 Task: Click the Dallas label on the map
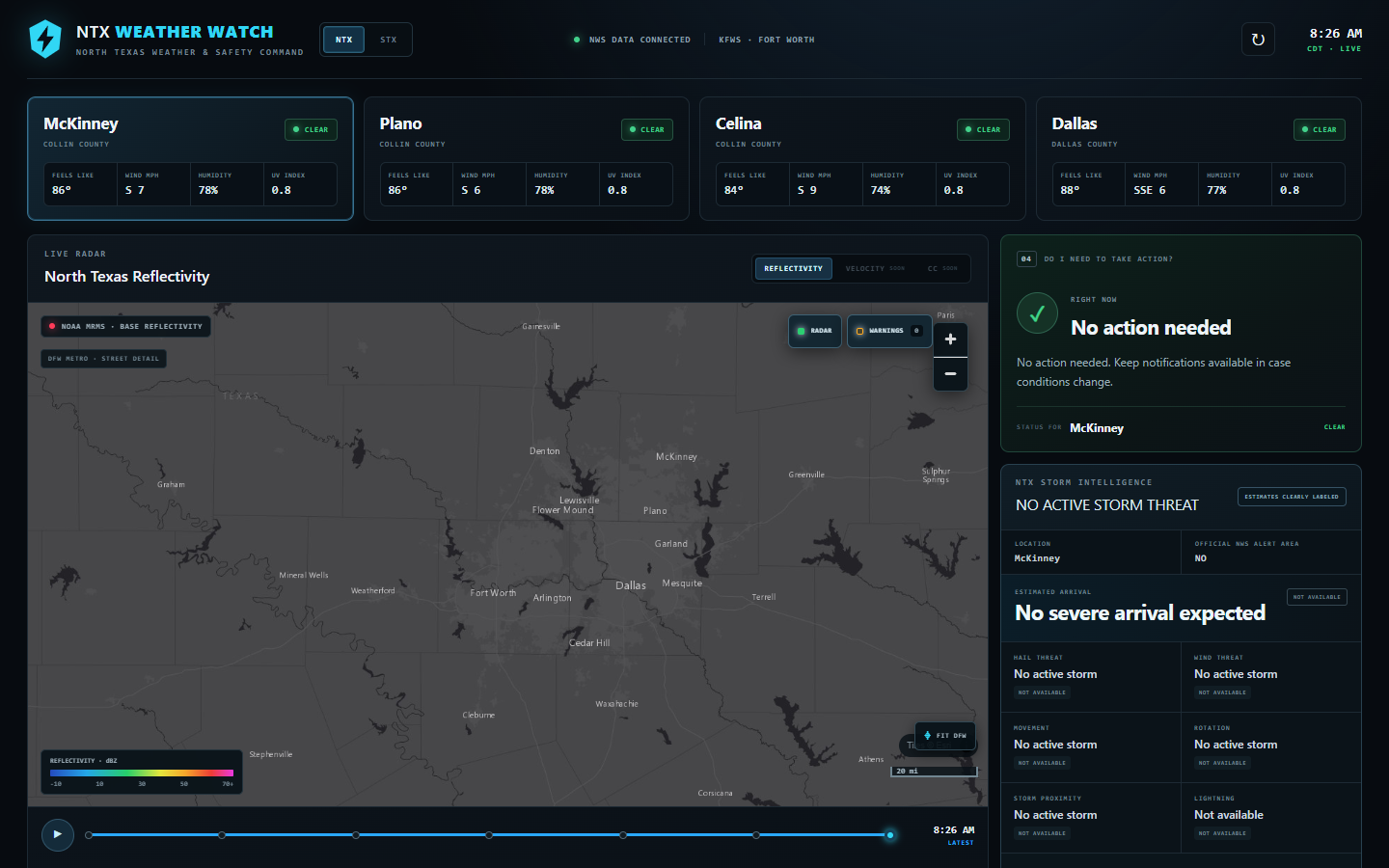(631, 585)
